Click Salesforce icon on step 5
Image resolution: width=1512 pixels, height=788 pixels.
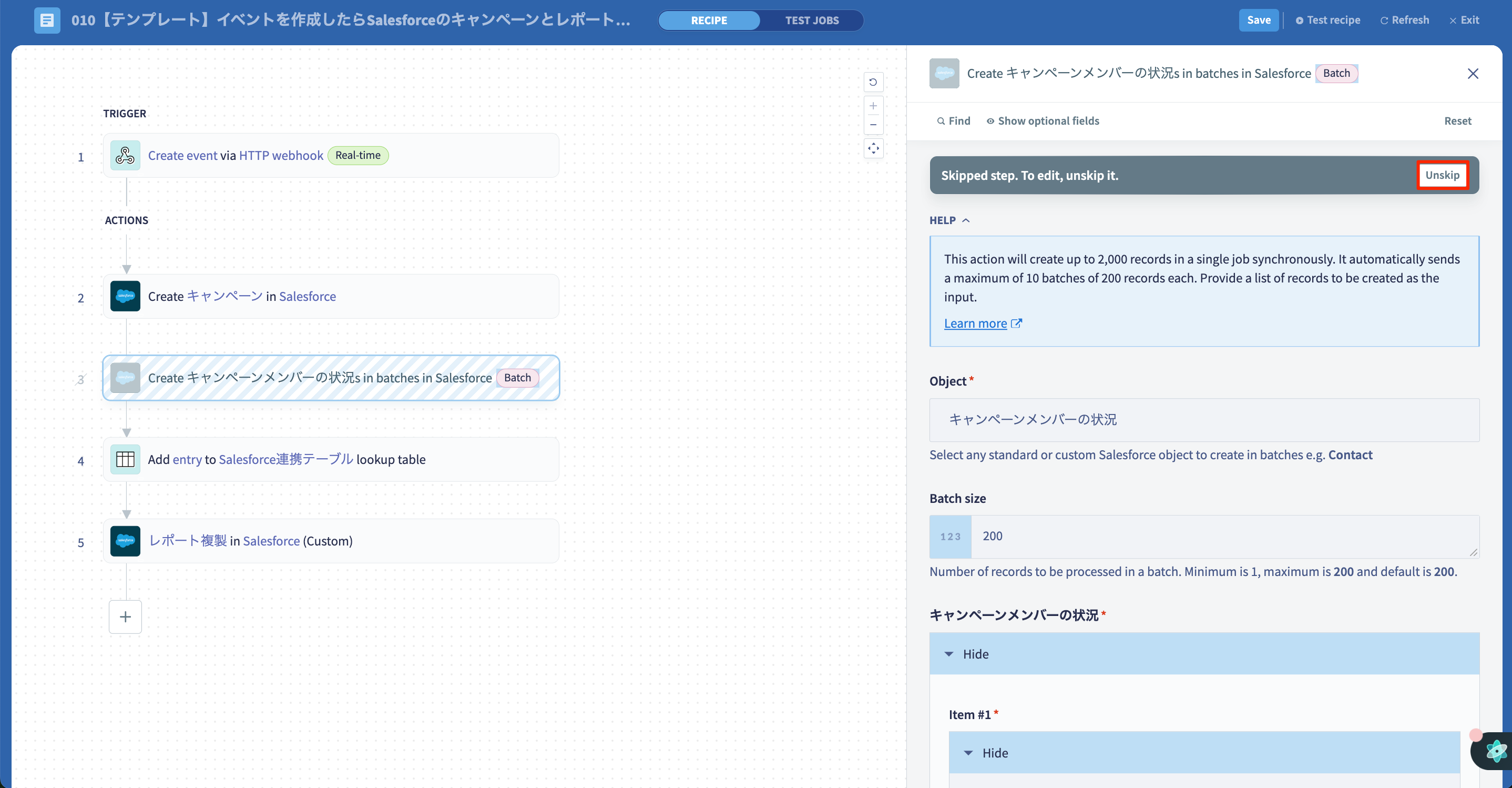125,541
